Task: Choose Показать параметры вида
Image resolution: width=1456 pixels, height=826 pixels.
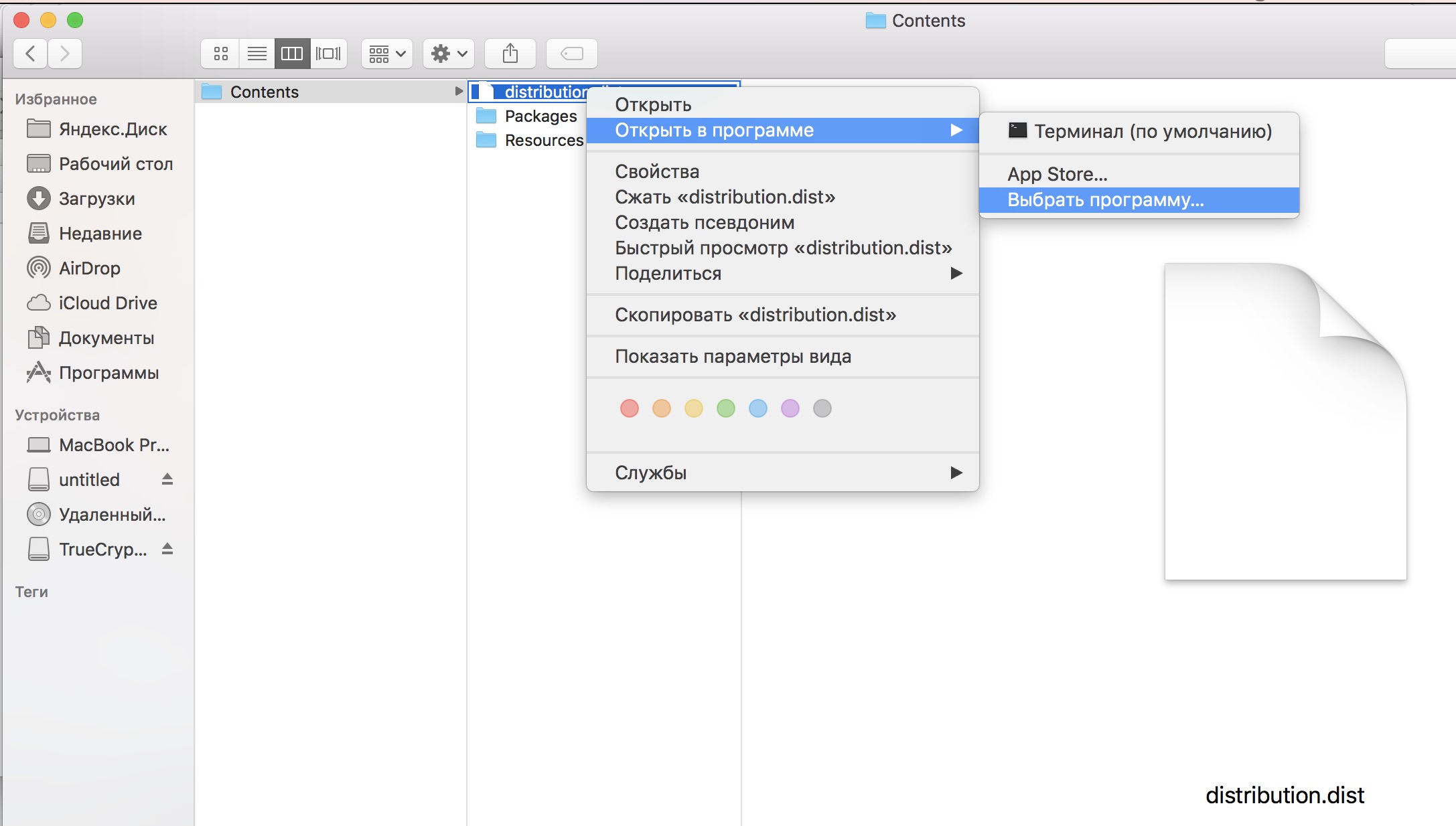Action: 782,356
